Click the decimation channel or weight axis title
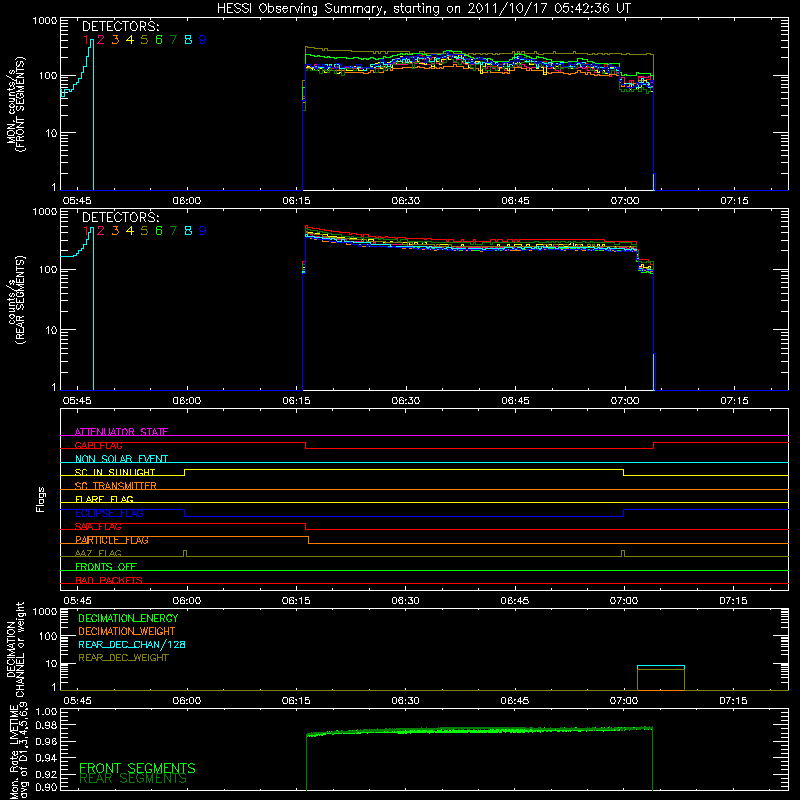The width and height of the screenshot is (800, 800). pos(15,649)
